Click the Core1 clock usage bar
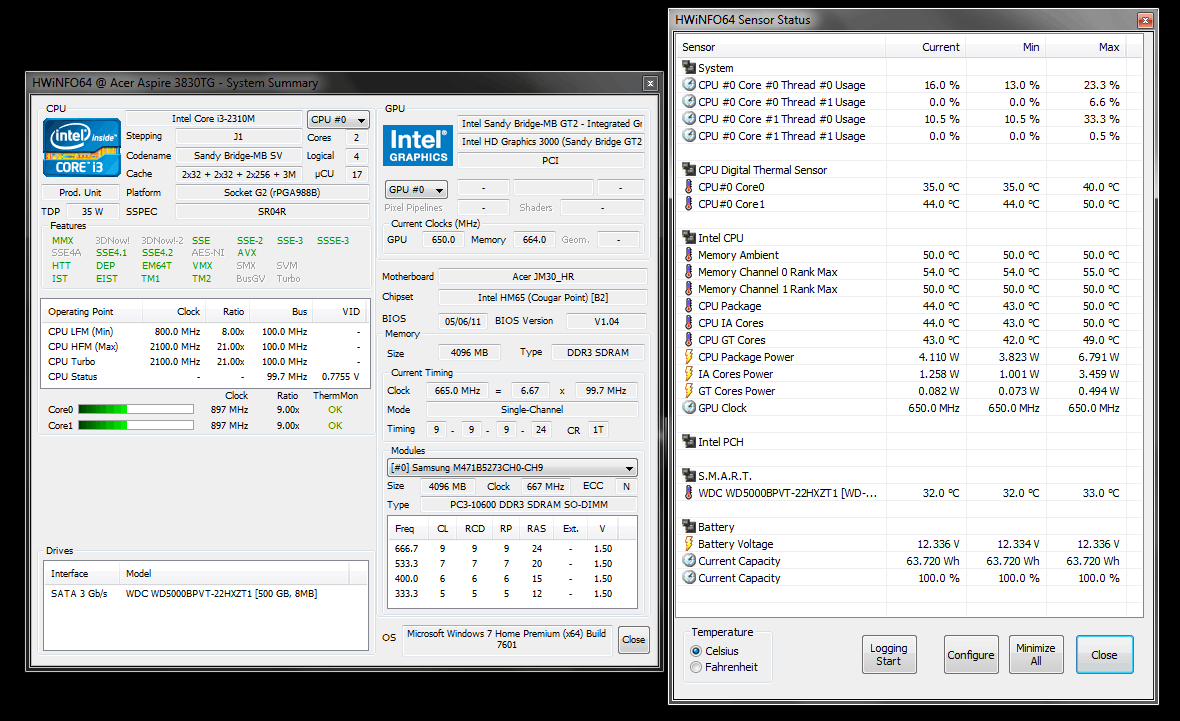 [x=135, y=425]
